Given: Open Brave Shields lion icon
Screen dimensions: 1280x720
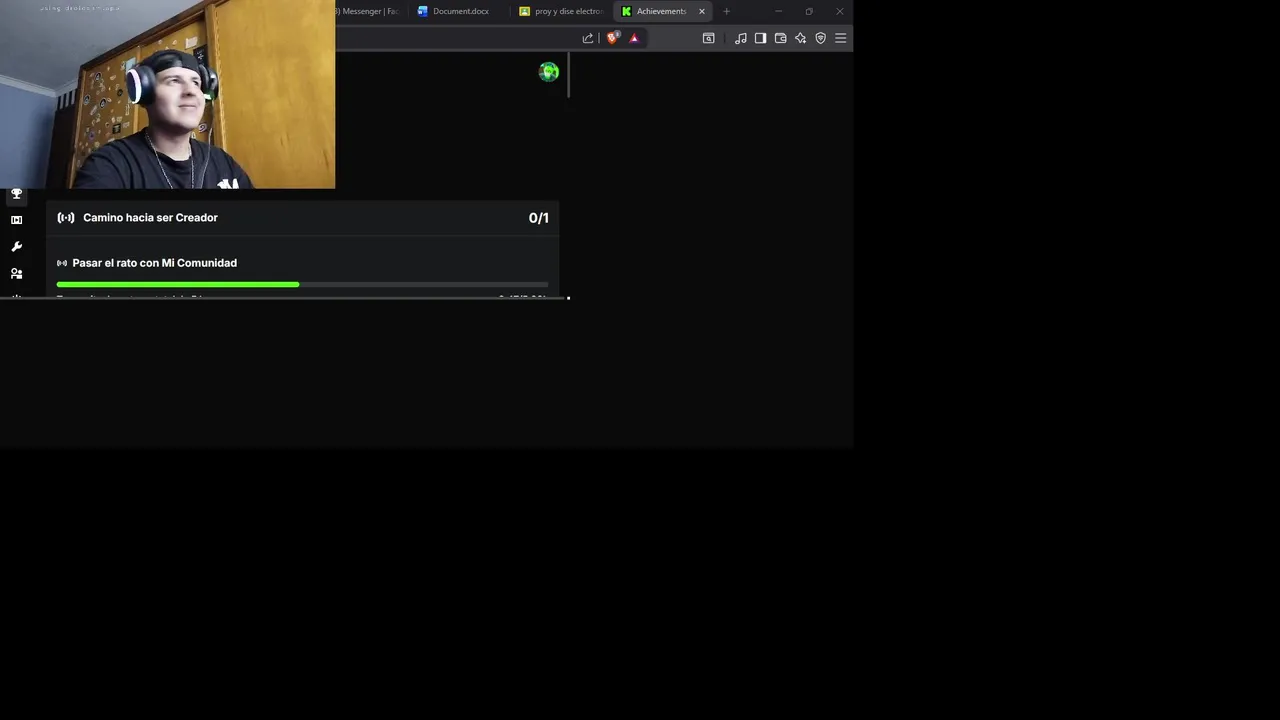Looking at the screenshot, I should [613, 38].
